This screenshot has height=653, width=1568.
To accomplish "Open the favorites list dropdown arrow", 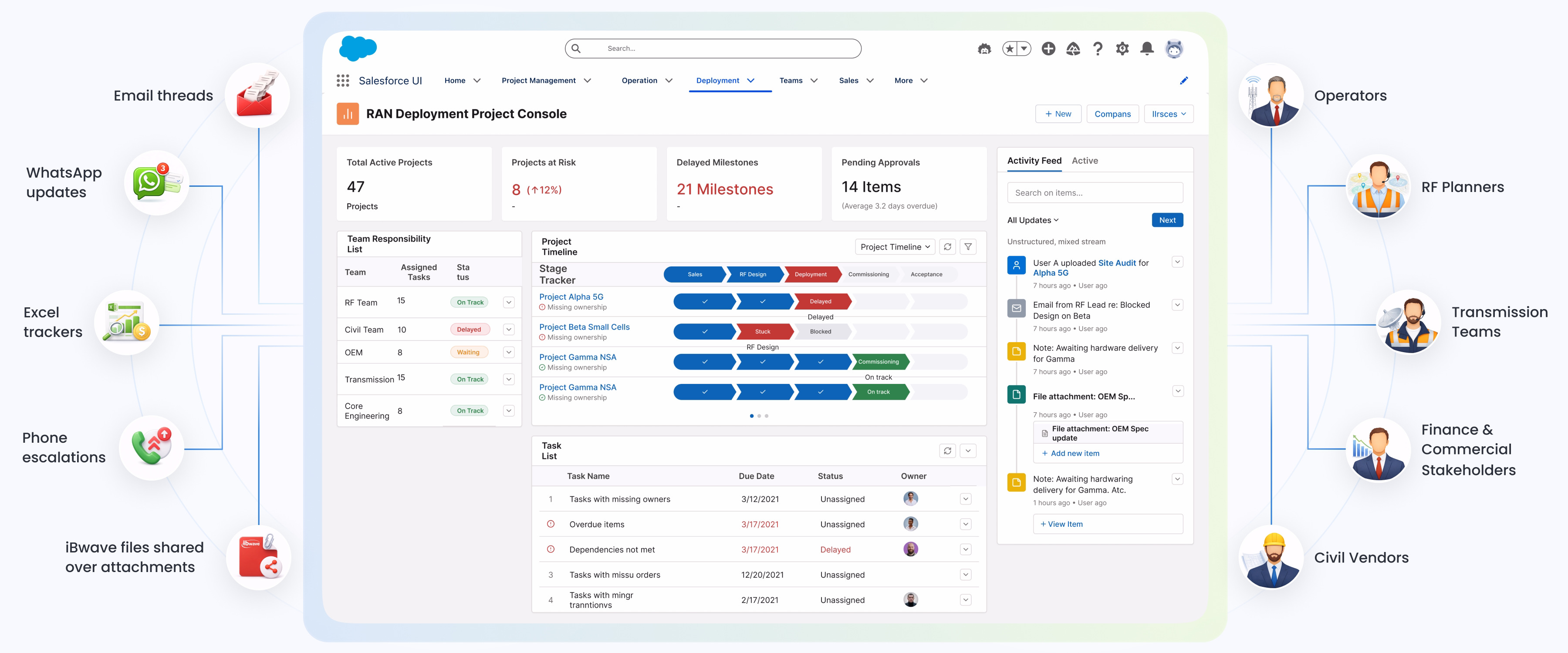I will pos(1024,49).
